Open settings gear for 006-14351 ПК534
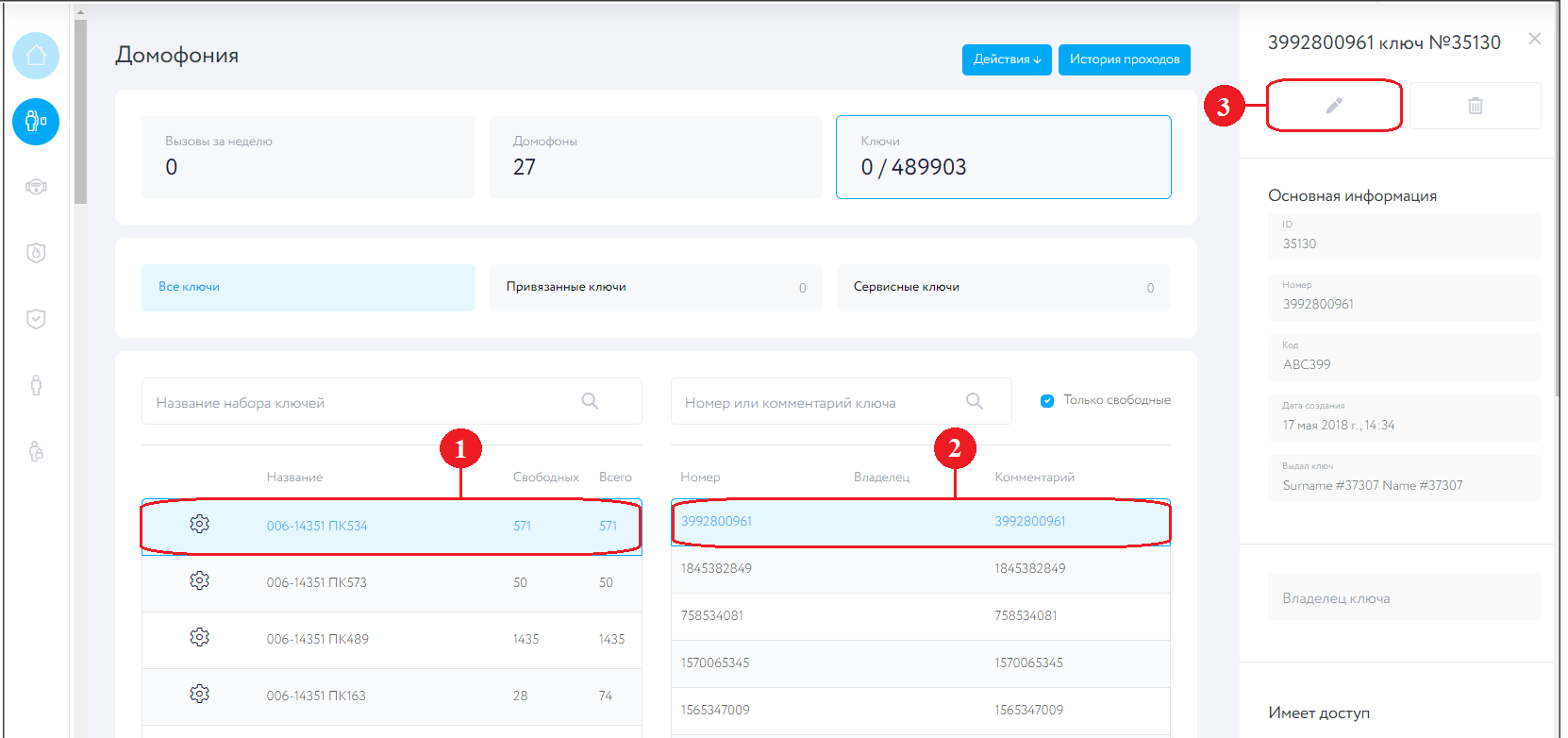 (x=199, y=524)
